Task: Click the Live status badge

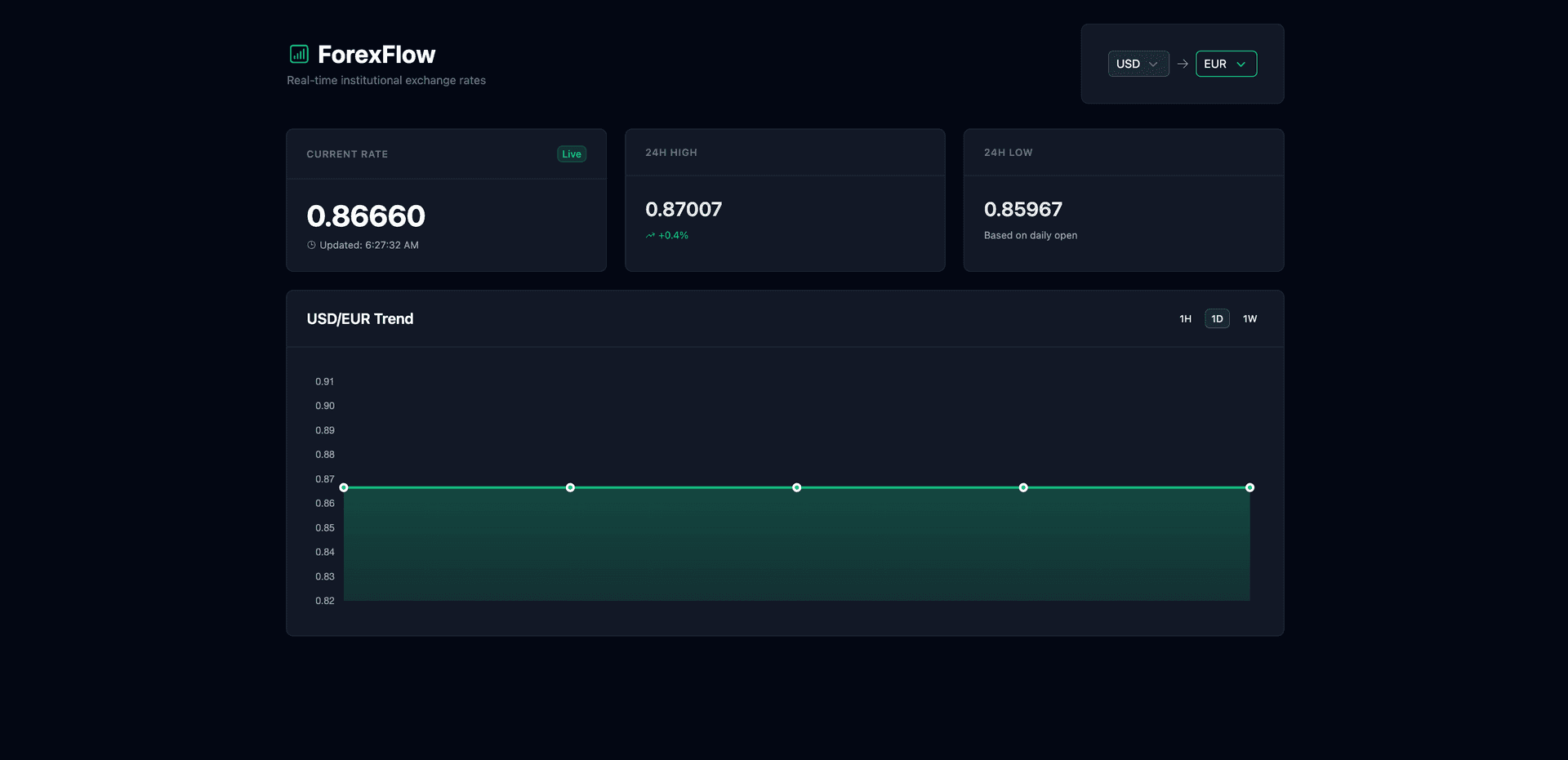Action: point(571,153)
